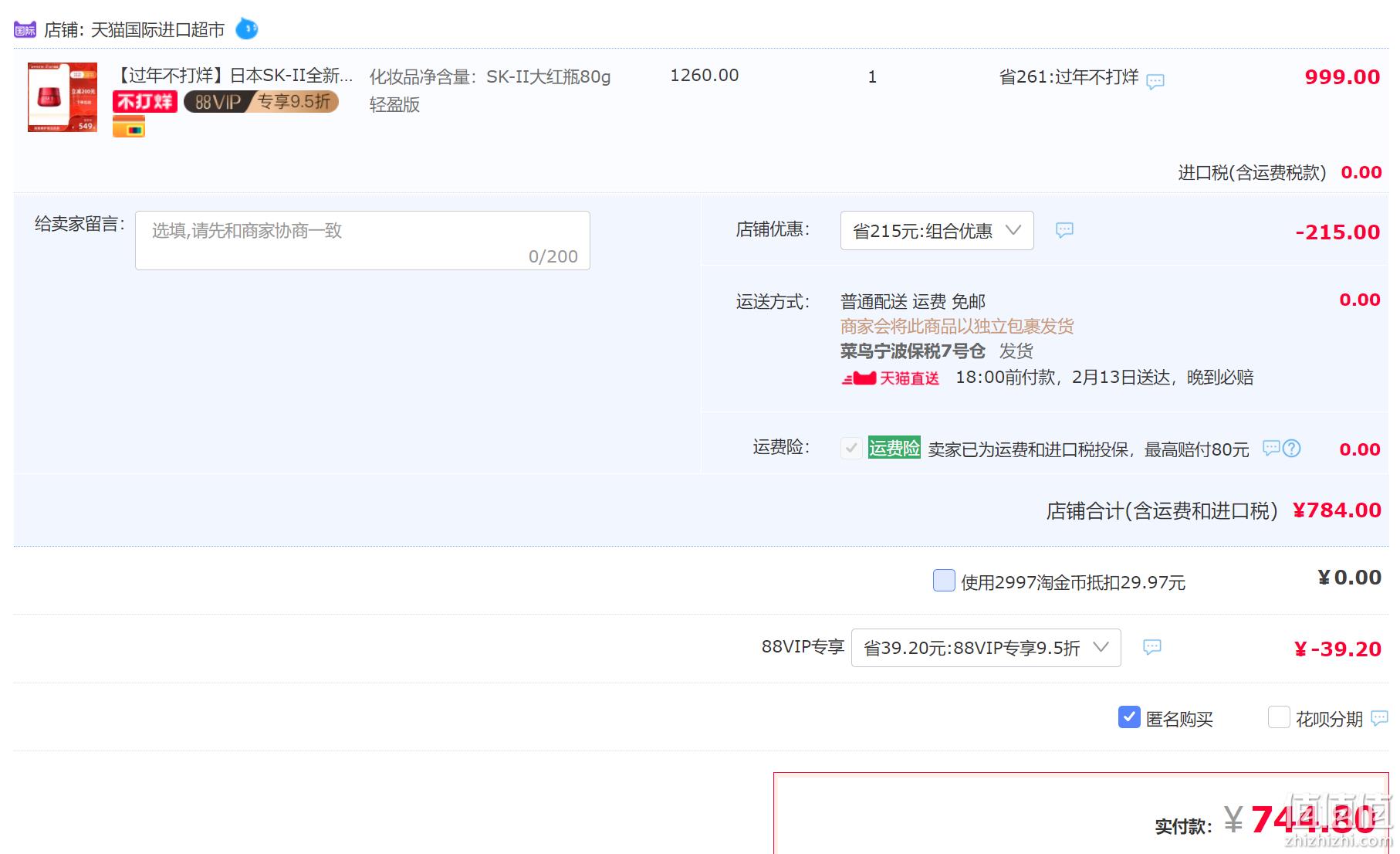Open the comment icon beside 88VIP专享 dropdown
This screenshot has width=1400, height=854.
[x=1151, y=647]
